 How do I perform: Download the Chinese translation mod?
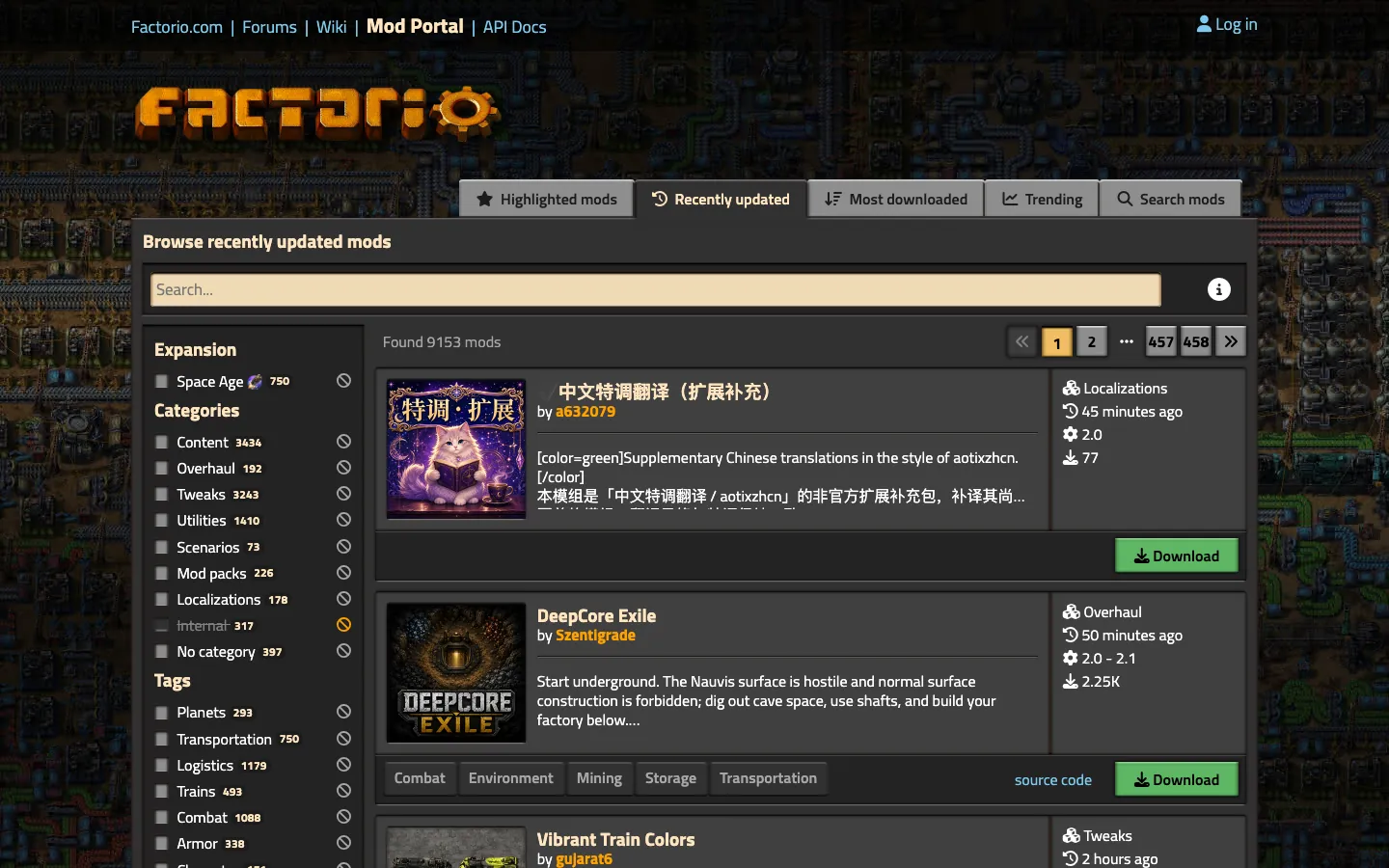1177,556
